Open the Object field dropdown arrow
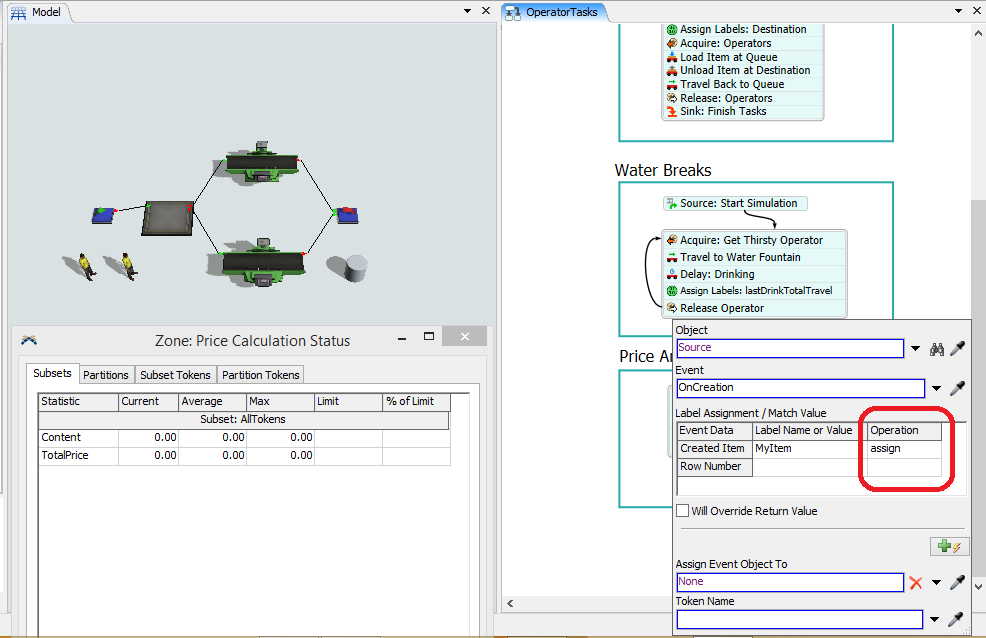Image resolution: width=986 pixels, height=638 pixels. point(915,349)
